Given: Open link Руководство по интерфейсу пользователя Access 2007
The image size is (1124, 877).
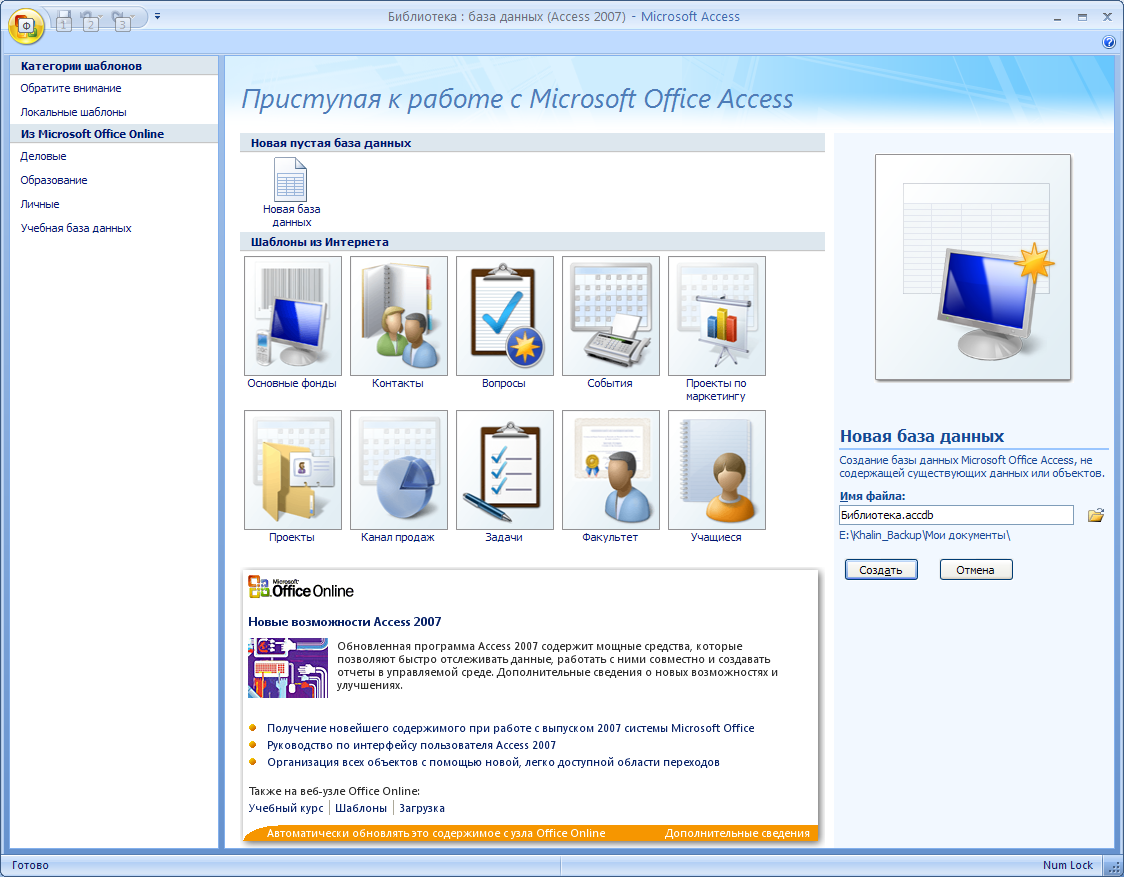Looking at the screenshot, I should point(411,745).
